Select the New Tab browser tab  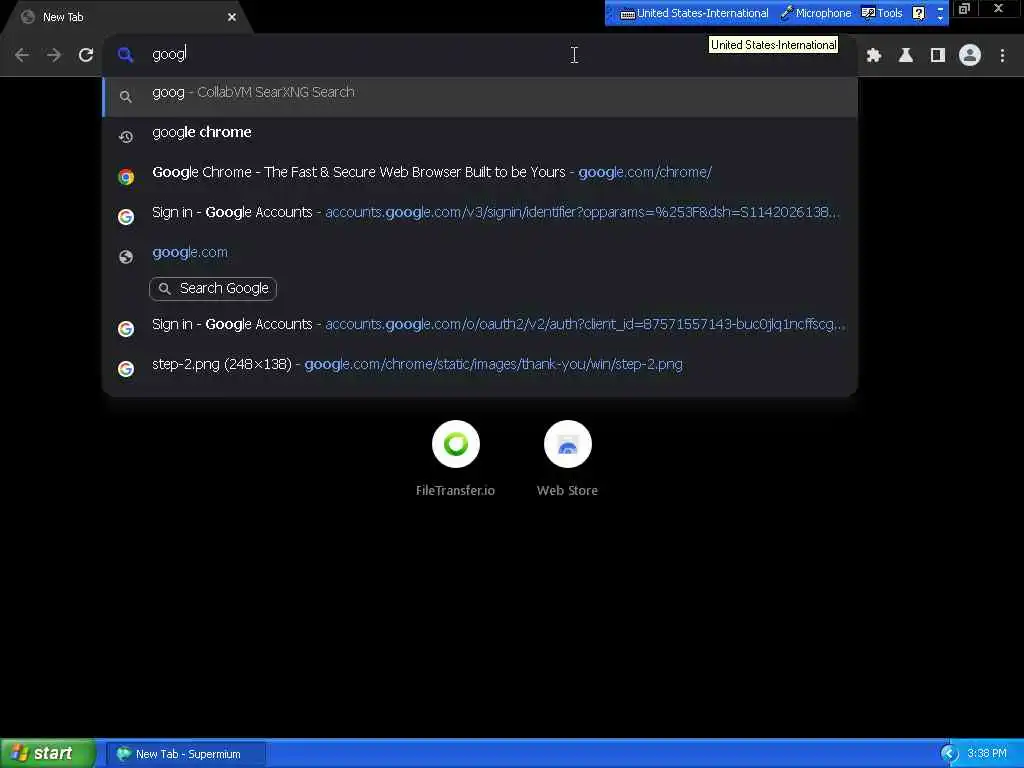coord(128,17)
